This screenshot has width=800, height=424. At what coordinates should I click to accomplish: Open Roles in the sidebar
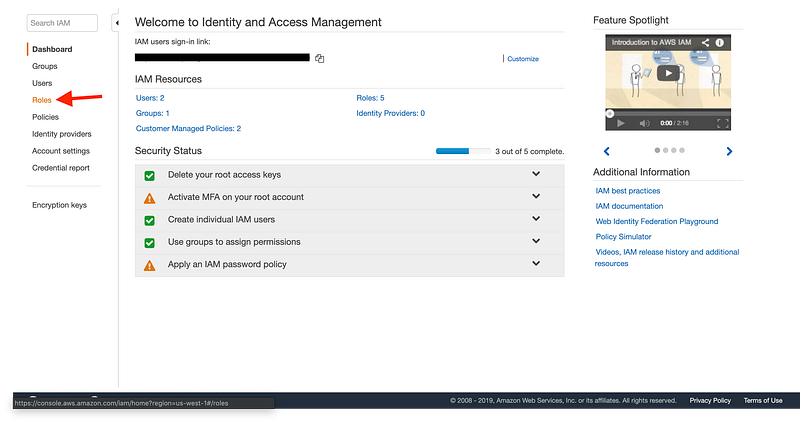[x=42, y=100]
